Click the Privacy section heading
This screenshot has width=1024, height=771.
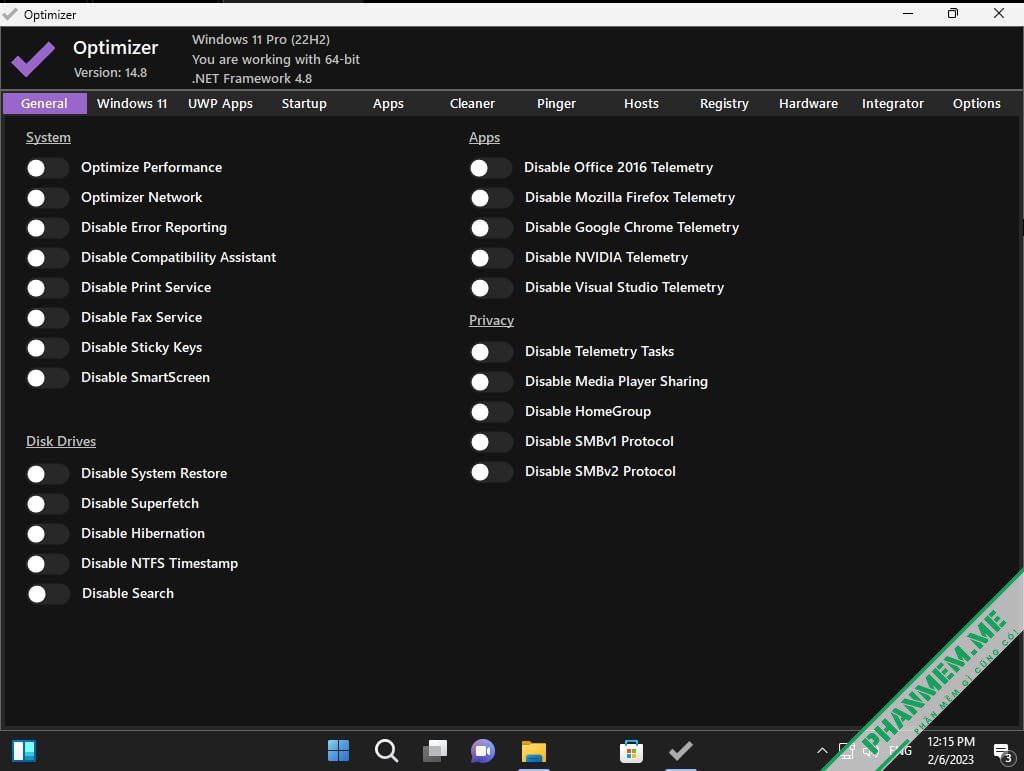click(491, 321)
